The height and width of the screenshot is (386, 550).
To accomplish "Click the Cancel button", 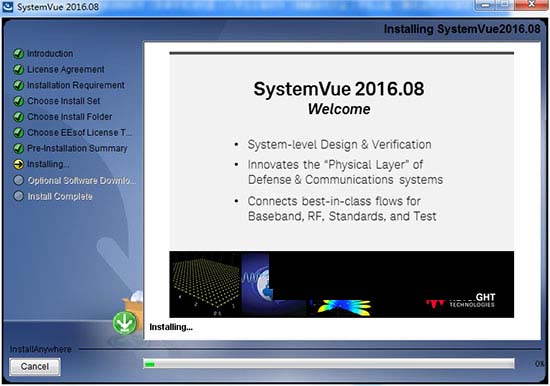I will (x=34, y=367).
